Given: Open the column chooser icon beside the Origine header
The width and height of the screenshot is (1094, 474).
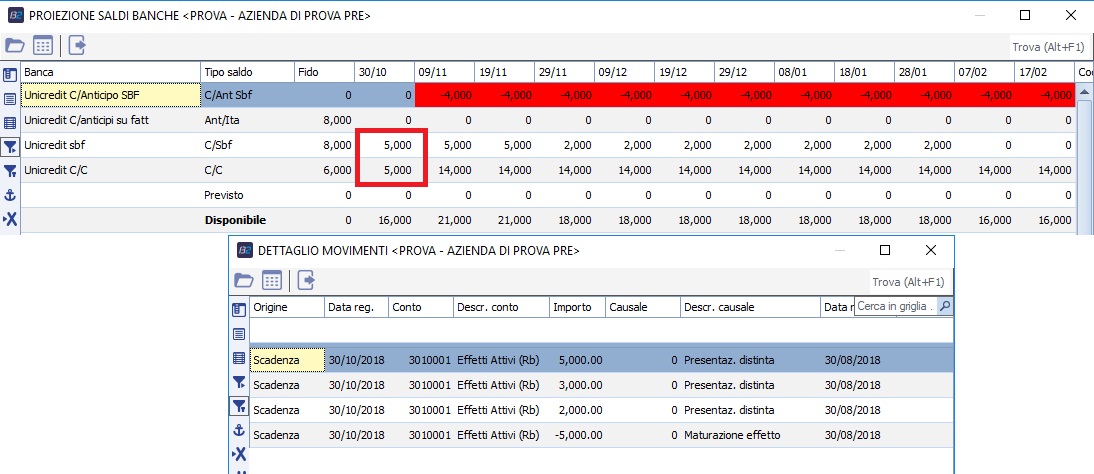Looking at the screenshot, I should pos(239,309).
